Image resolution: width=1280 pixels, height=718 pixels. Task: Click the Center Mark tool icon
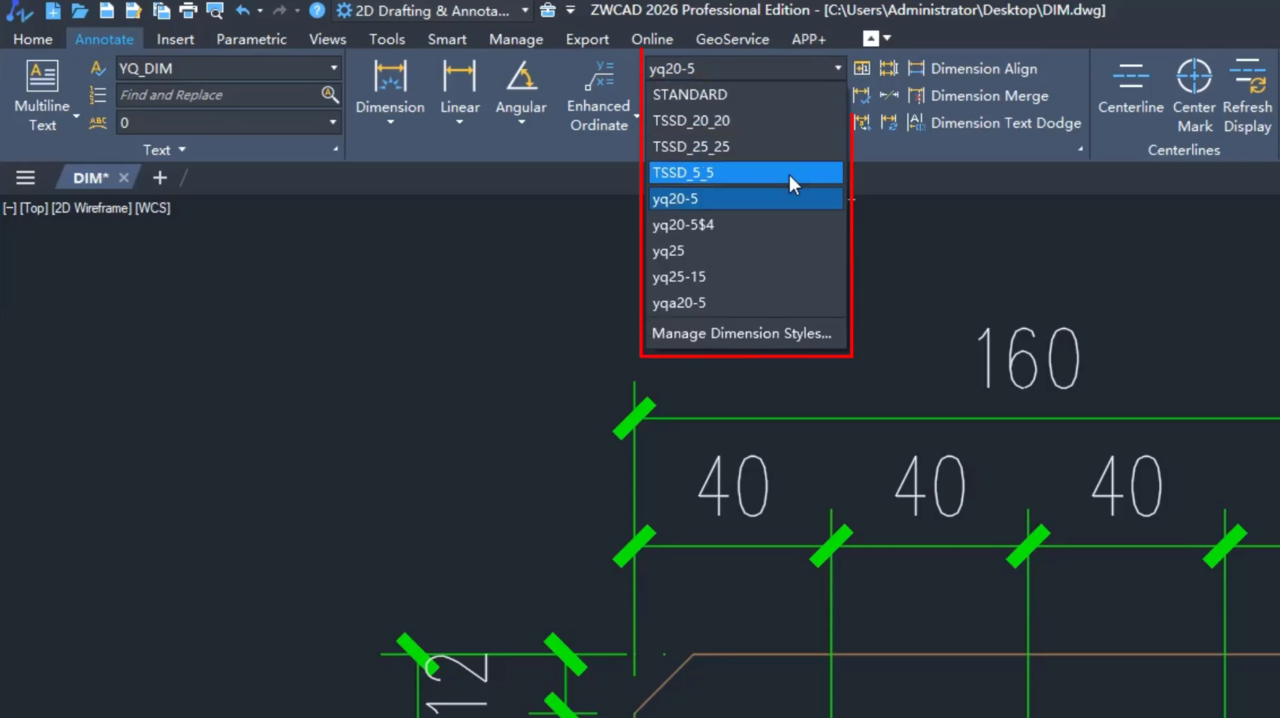pyautogui.click(x=1194, y=76)
